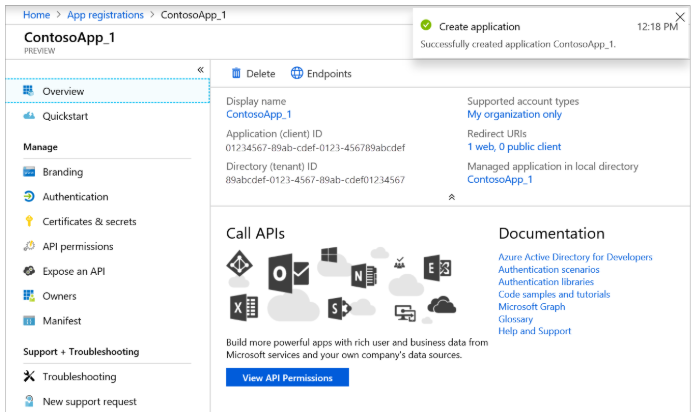
Task: Click the green success checkmark in notification
Action: coord(426,25)
